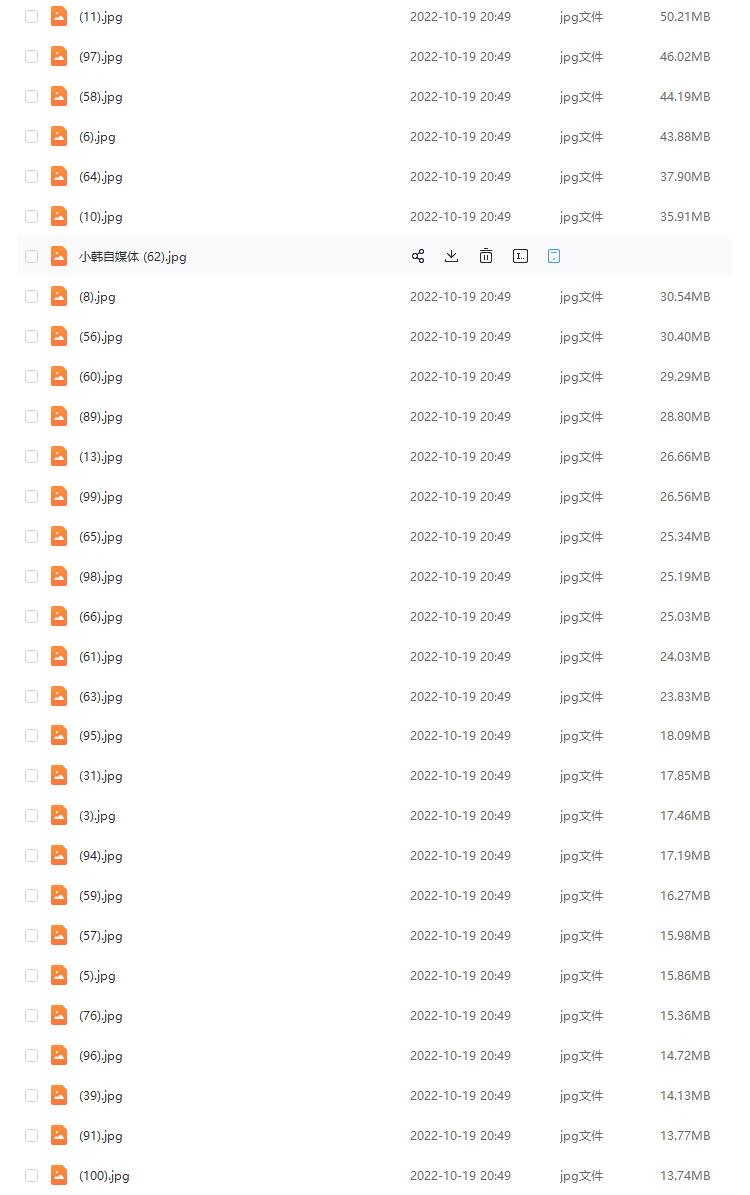This screenshot has width=750, height=1195.
Task: Check the box for (89).jpg
Action: (32, 417)
